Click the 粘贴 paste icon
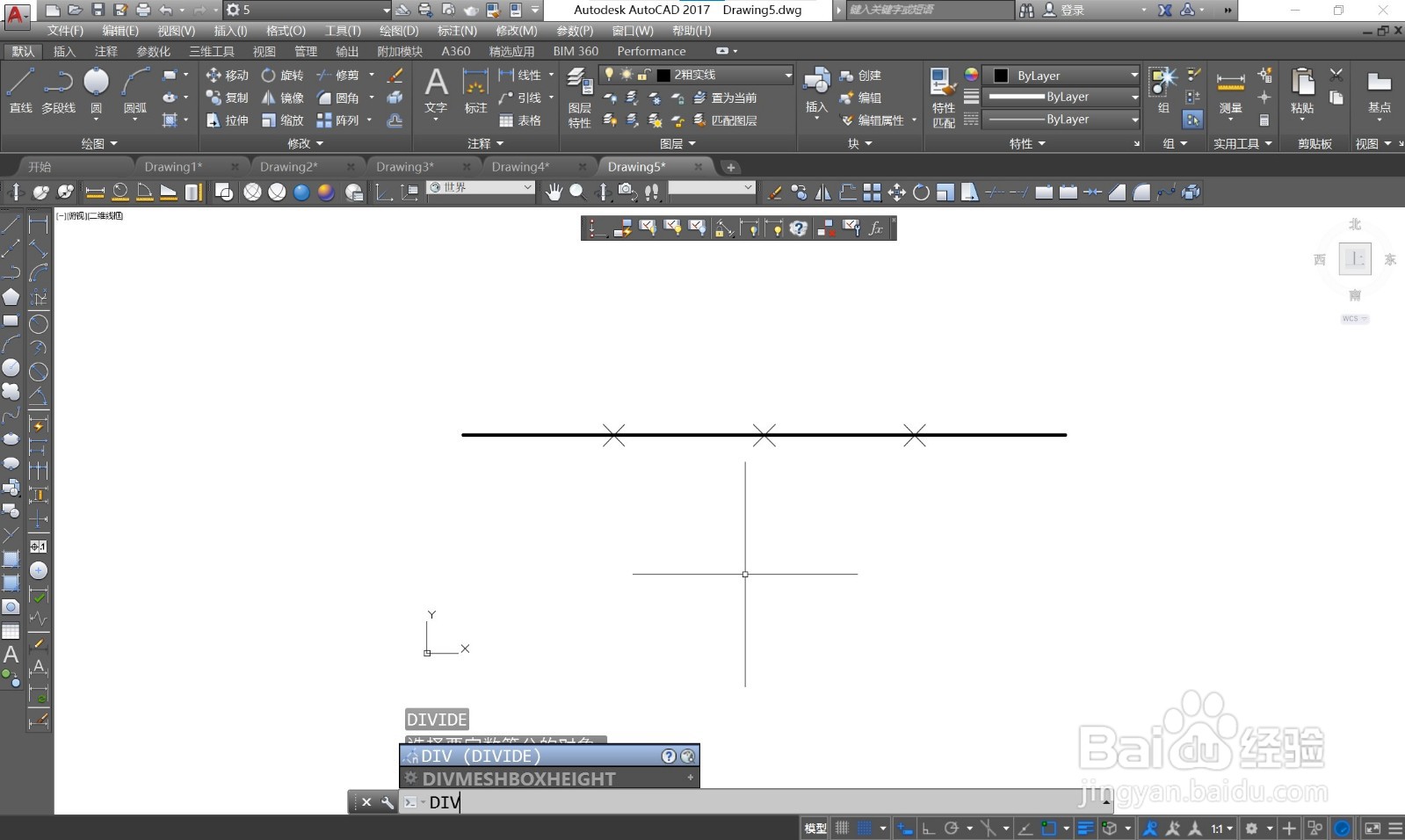Image resolution: width=1405 pixels, height=840 pixels. (x=1302, y=91)
